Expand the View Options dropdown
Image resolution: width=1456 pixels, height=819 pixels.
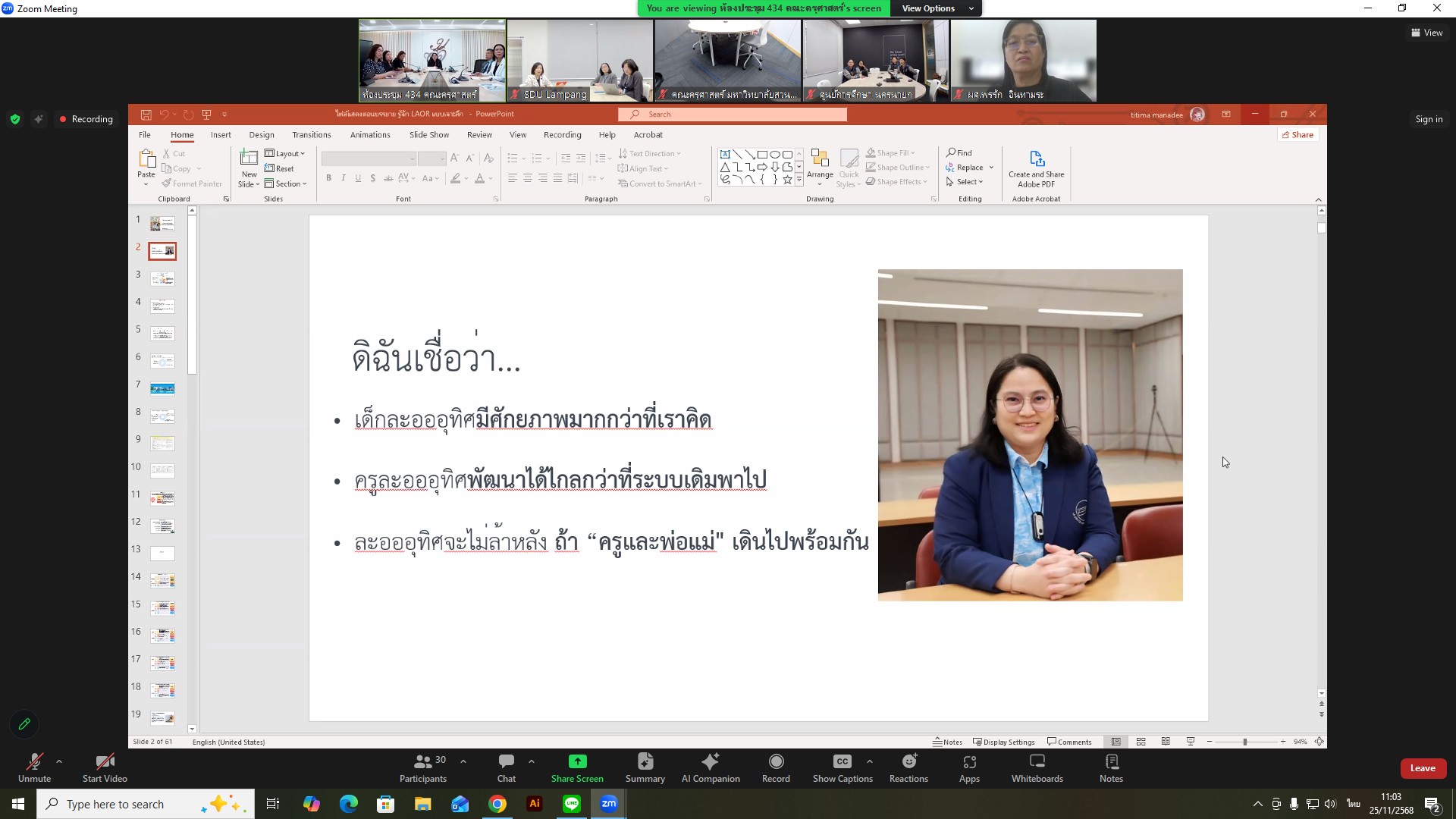(936, 8)
